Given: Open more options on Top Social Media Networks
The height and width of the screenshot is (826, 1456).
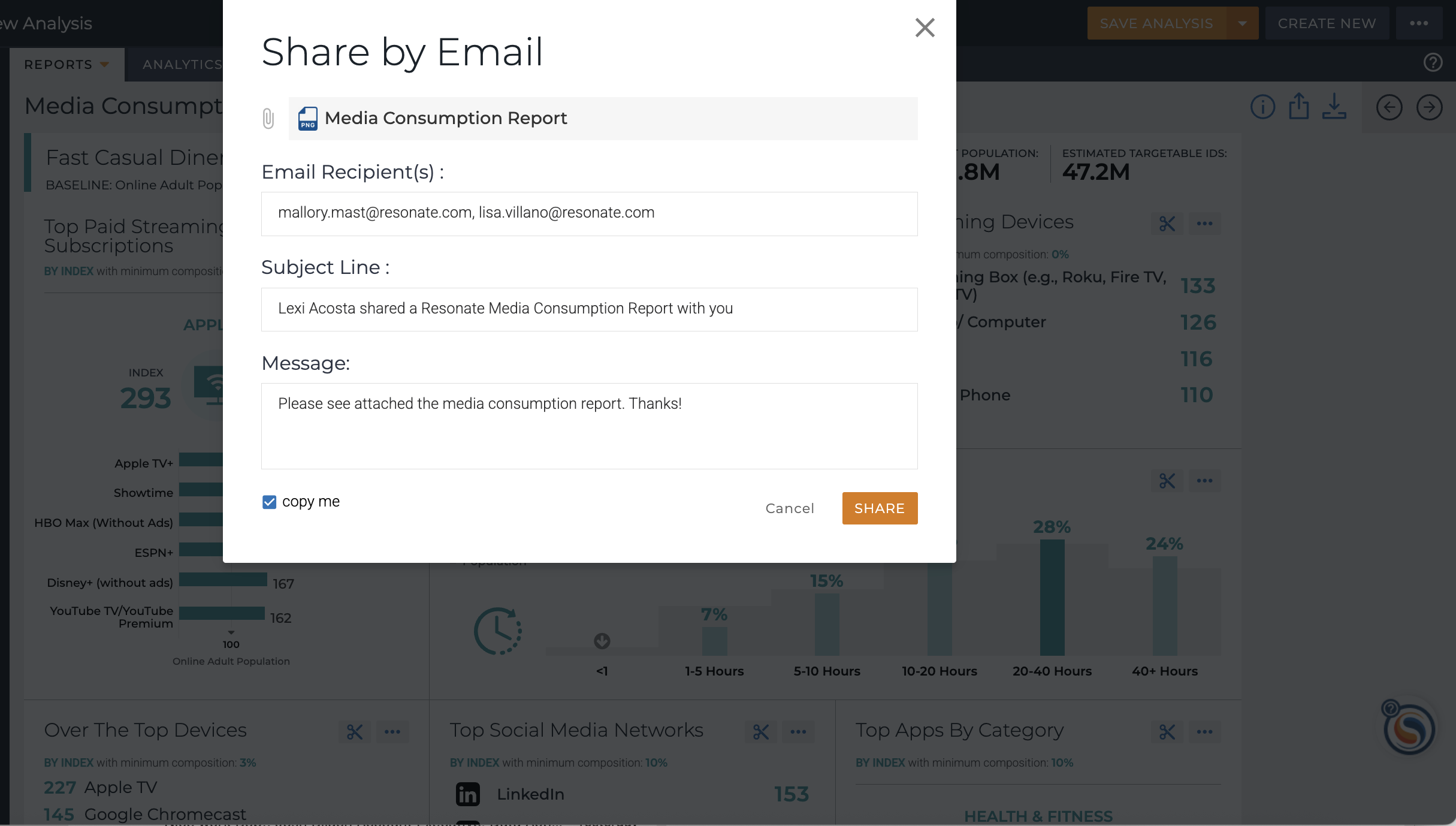Looking at the screenshot, I should (798, 732).
